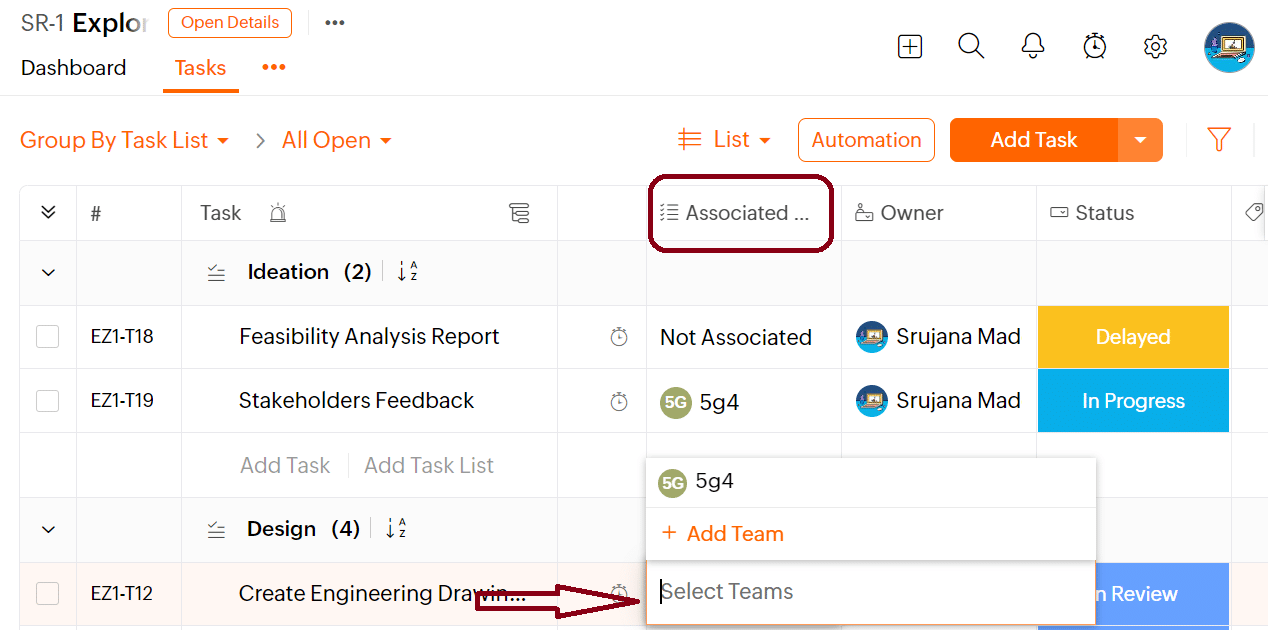Viewport: 1268px width, 630px height.
Task: Open the orange more-tabs ellipsis
Action: point(274,67)
